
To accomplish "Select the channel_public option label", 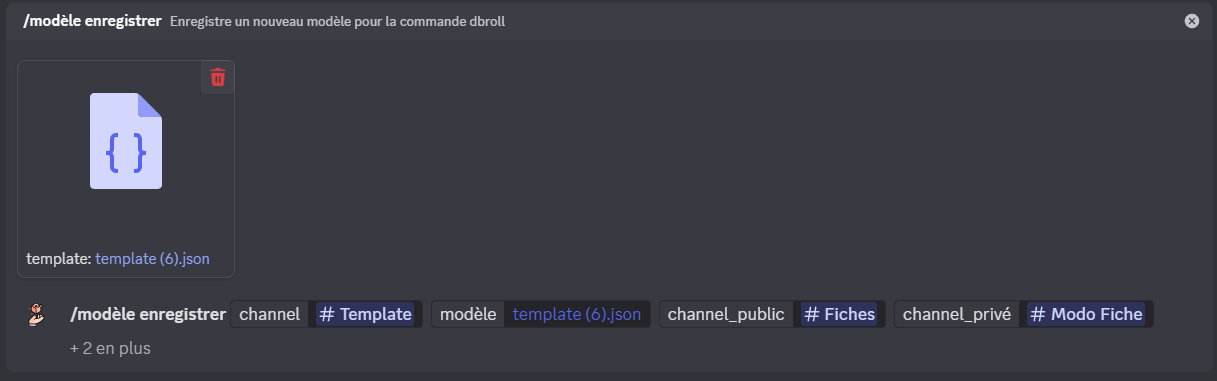I will [x=726, y=314].
